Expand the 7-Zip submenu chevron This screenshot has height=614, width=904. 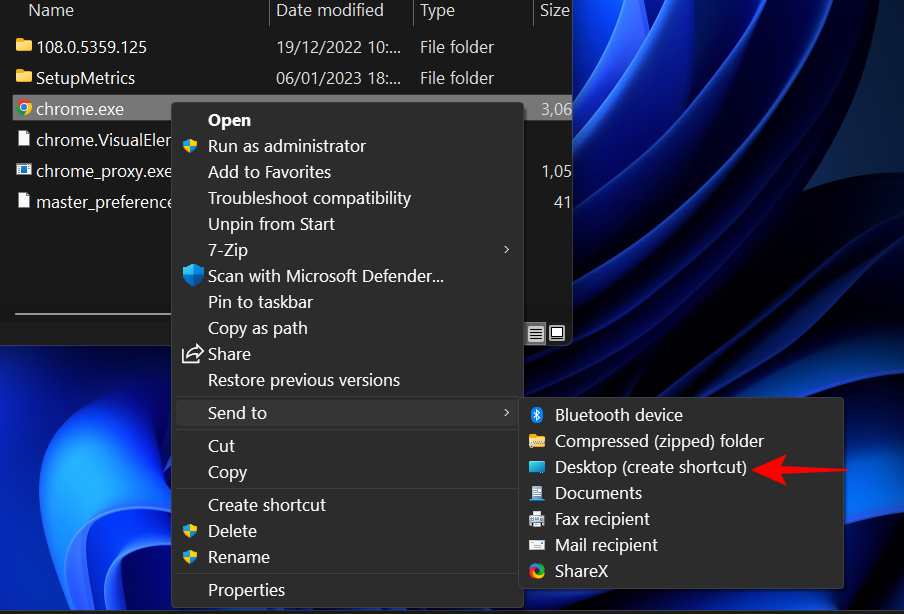506,250
